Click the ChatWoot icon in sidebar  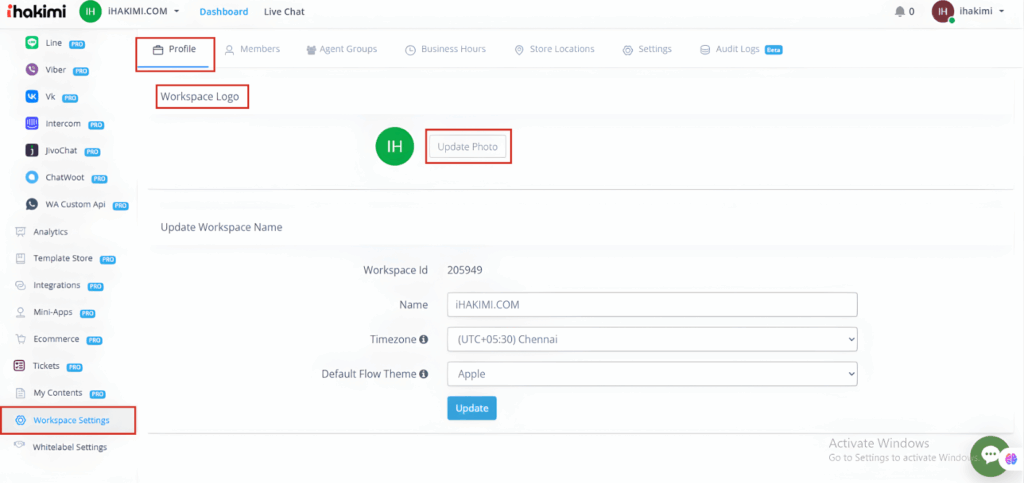pos(32,178)
